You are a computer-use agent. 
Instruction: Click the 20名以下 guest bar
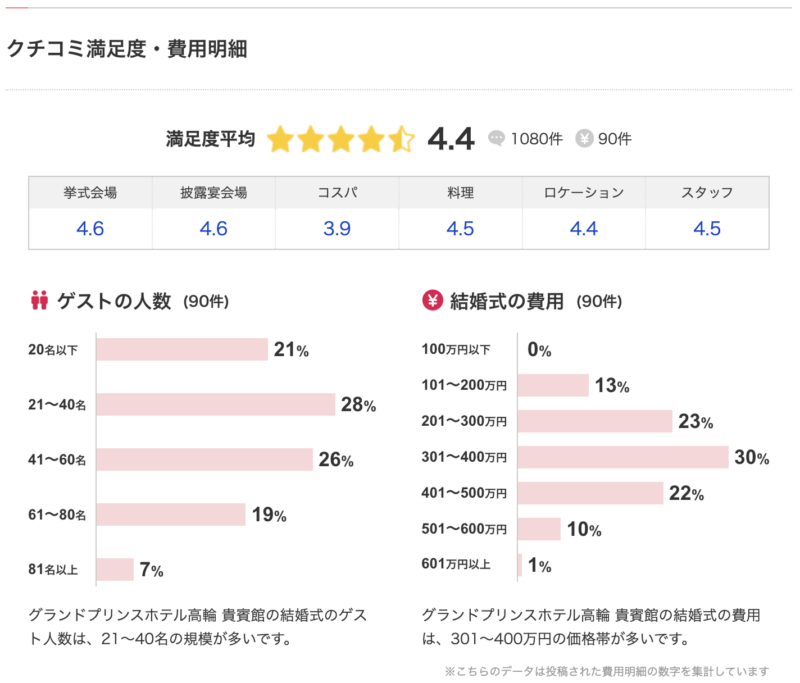[182, 349]
